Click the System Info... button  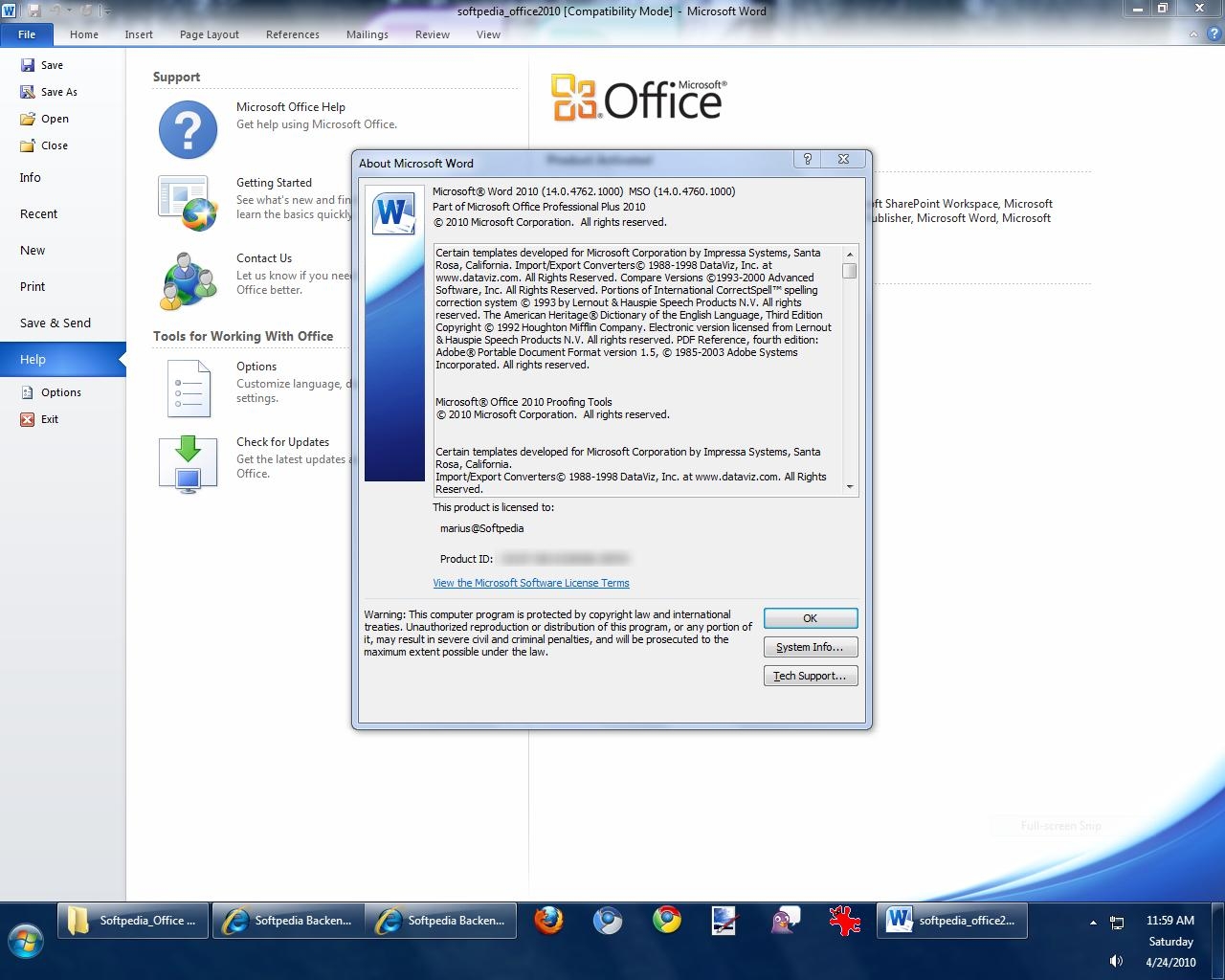(811, 647)
